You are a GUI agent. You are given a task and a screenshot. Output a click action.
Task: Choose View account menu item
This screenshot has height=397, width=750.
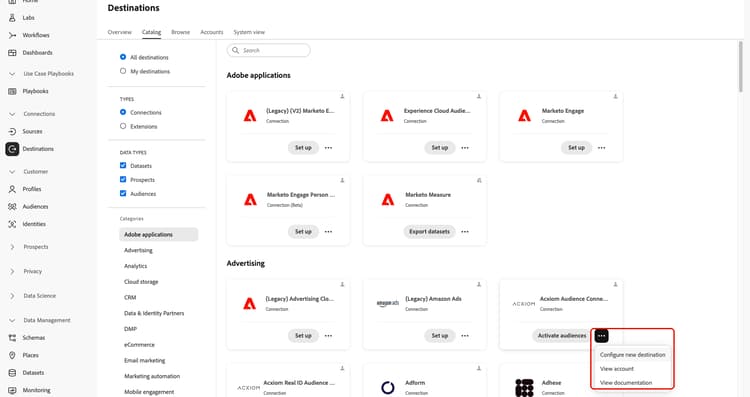[x=617, y=369]
